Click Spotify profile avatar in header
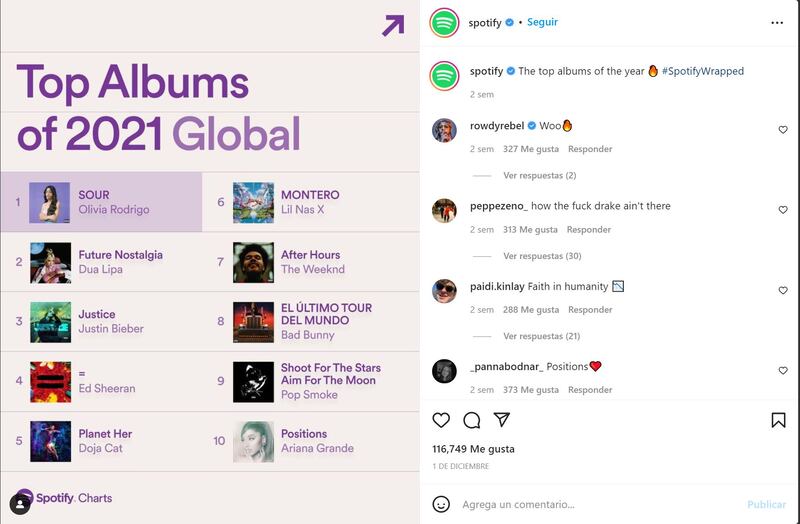 (444, 23)
